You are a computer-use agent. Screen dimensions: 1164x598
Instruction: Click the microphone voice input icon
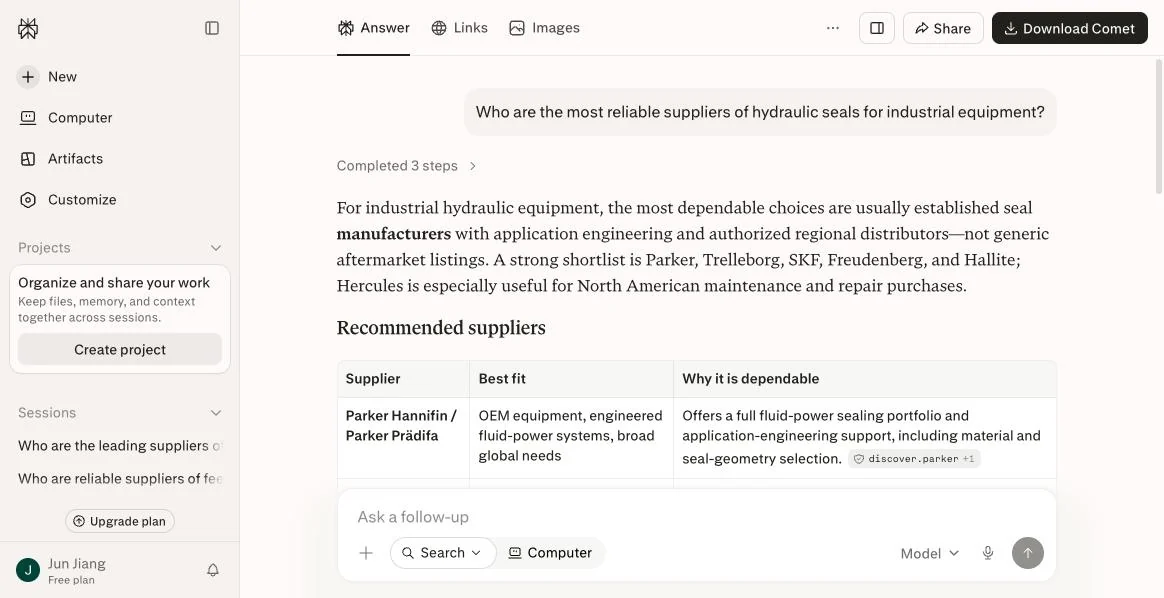click(987, 553)
